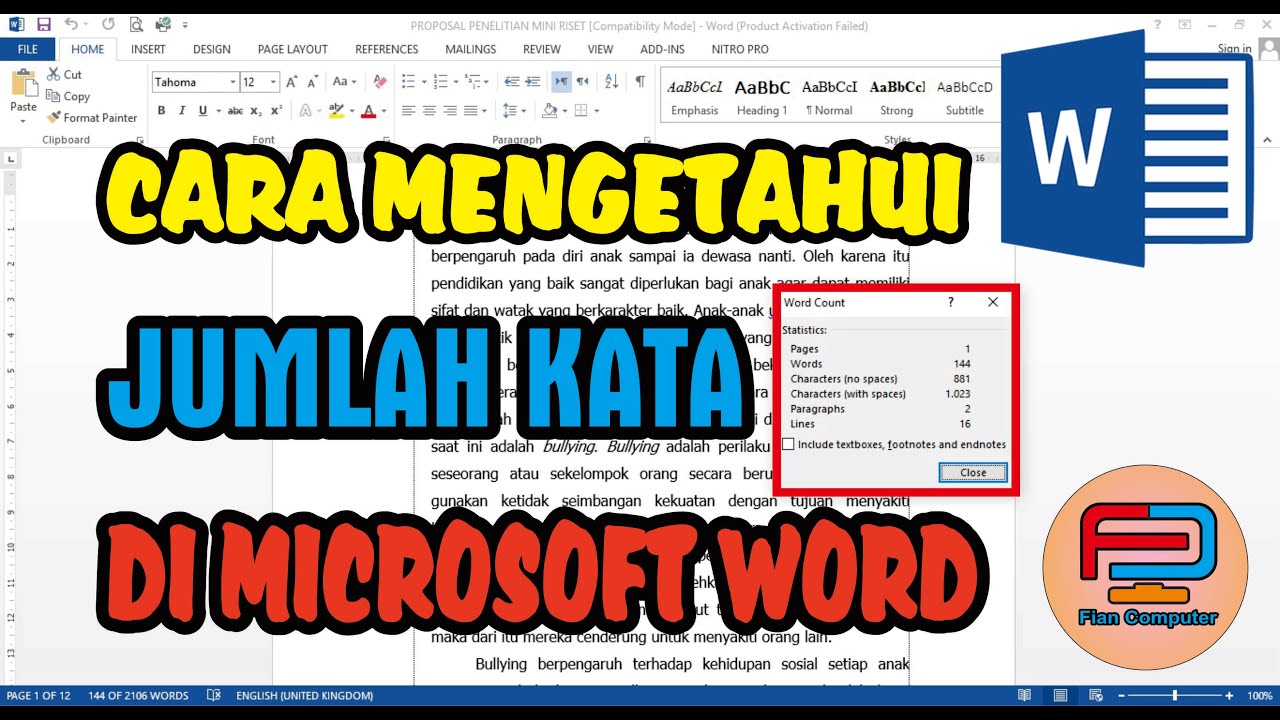Open the font size 12 dropdown
This screenshot has width=1280, height=720.
(x=274, y=82)
